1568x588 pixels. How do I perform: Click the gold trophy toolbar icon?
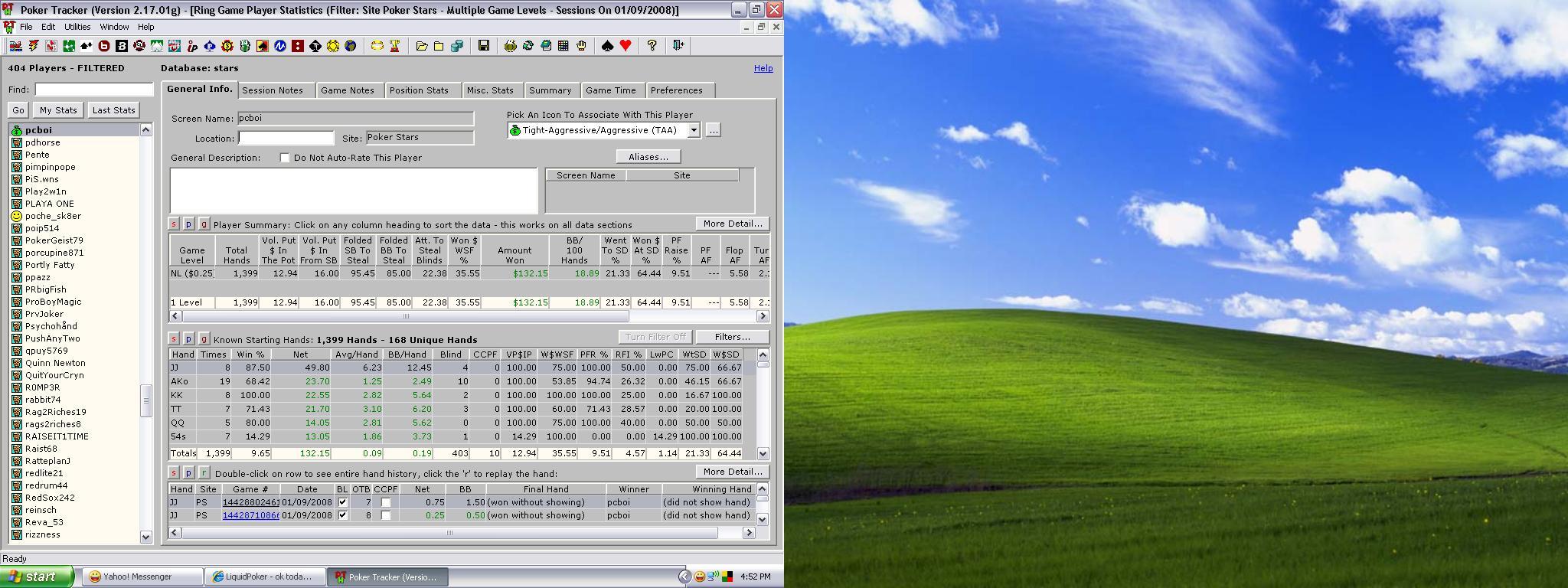point(395,46)
